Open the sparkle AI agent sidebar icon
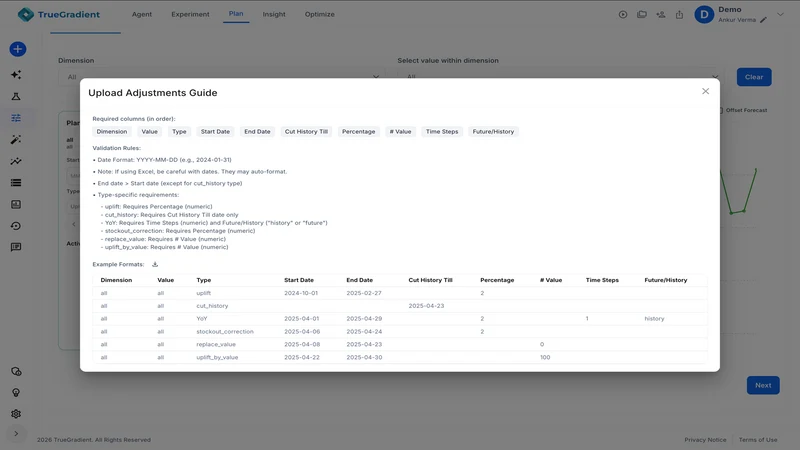The image size is (800, 450). (x=16, y=74)
